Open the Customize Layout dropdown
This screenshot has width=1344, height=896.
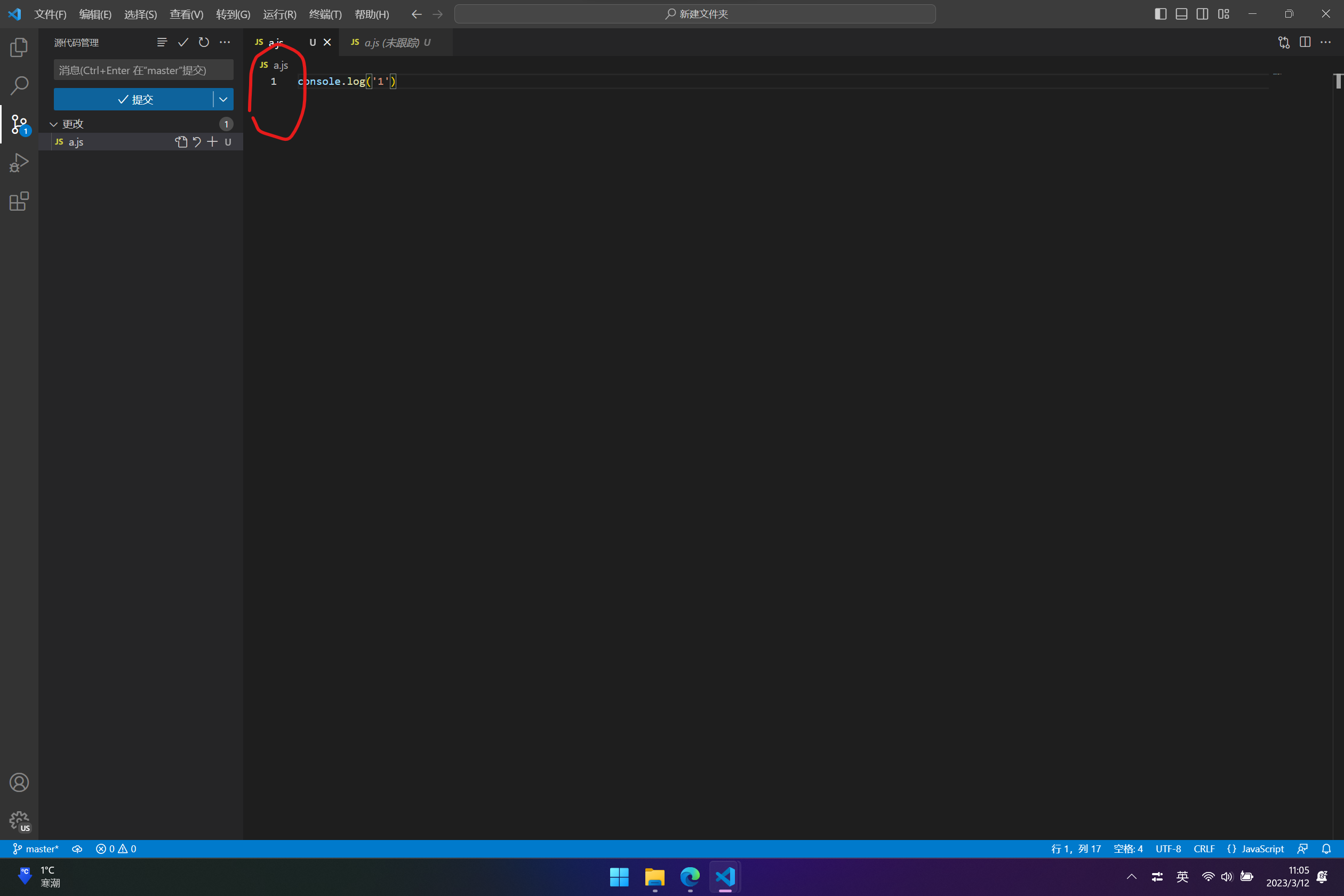click(1224, 13)
